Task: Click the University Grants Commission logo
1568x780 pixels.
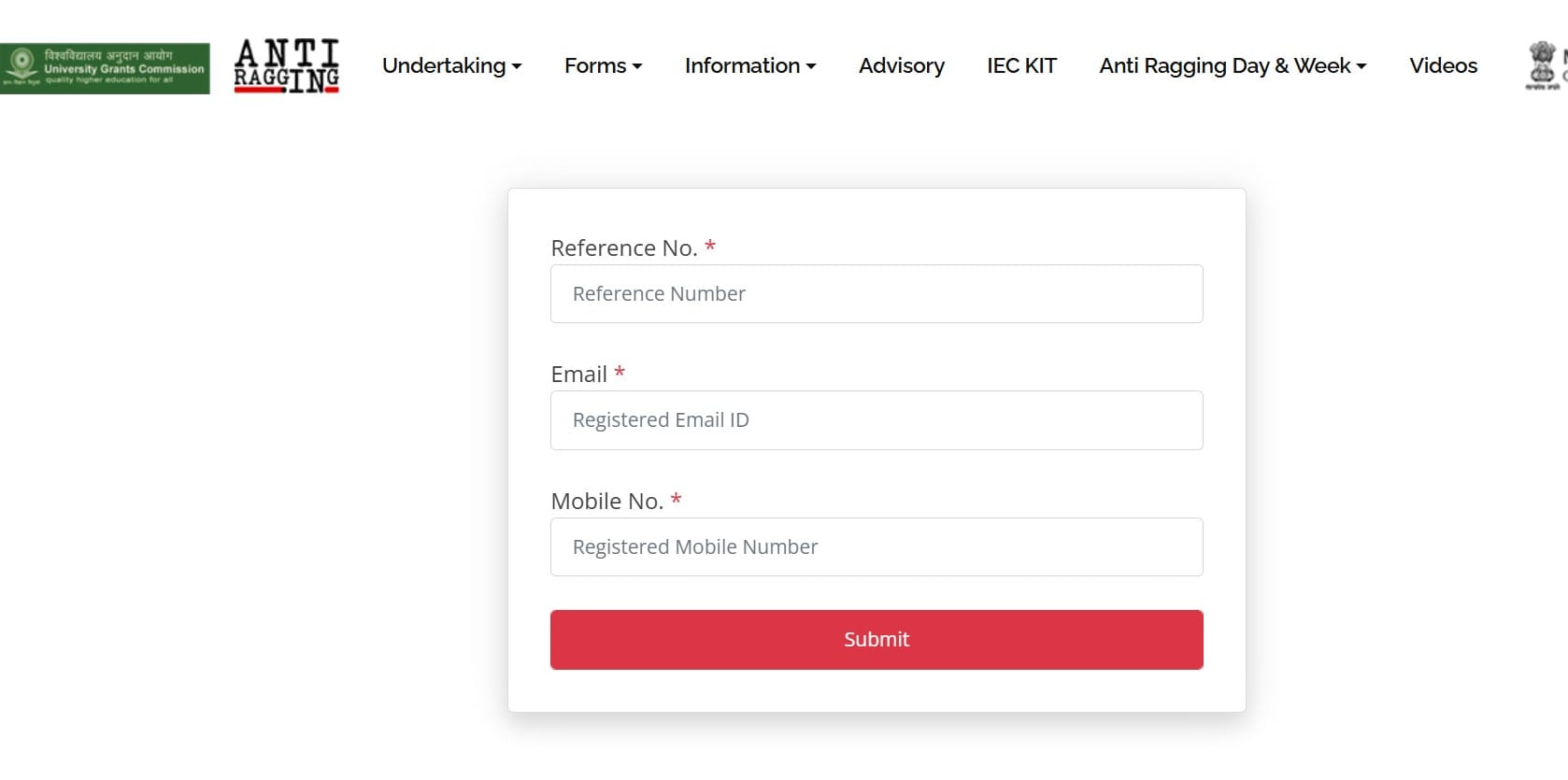Action: [106, 65]
